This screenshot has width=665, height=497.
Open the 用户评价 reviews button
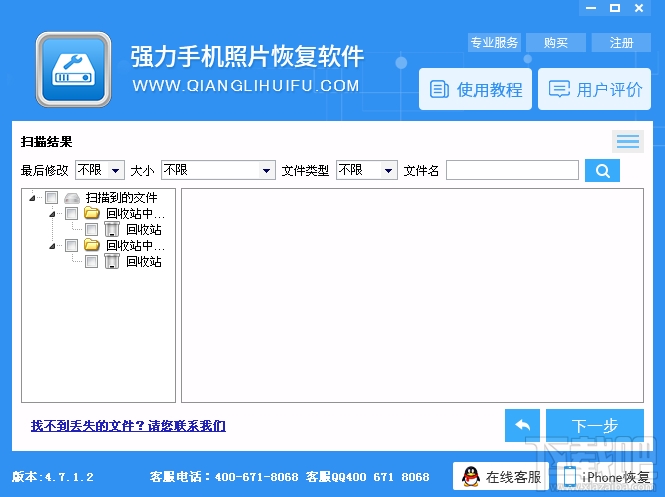[594, 89]
